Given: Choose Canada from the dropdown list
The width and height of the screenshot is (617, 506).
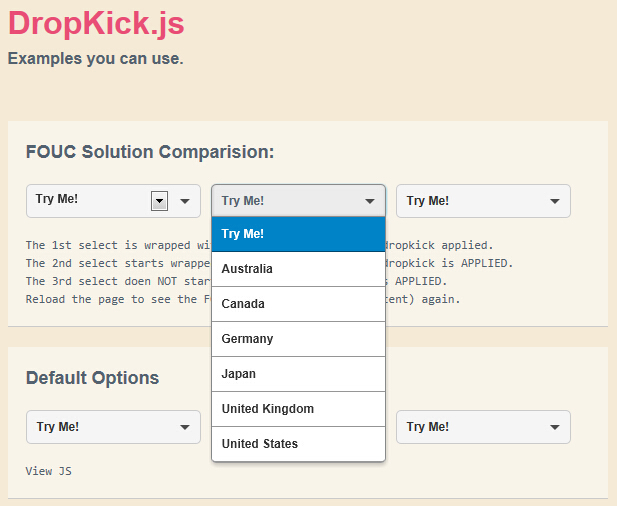Looking at the screenshot, I should point(298,304).
